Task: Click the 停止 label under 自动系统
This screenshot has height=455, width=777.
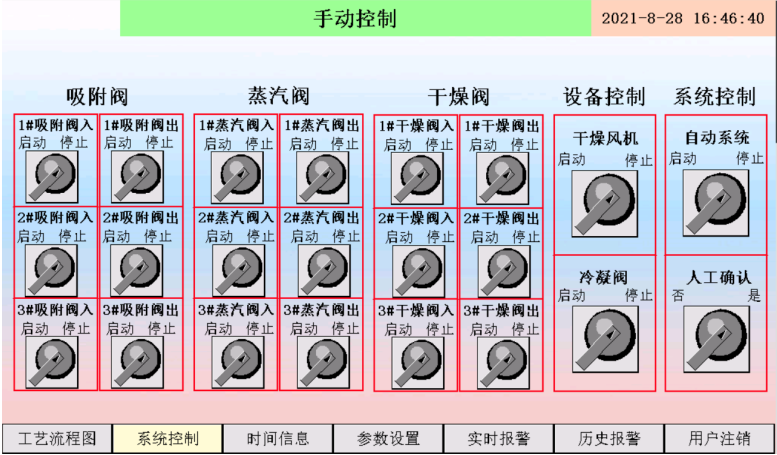Action: click(750, 159)
